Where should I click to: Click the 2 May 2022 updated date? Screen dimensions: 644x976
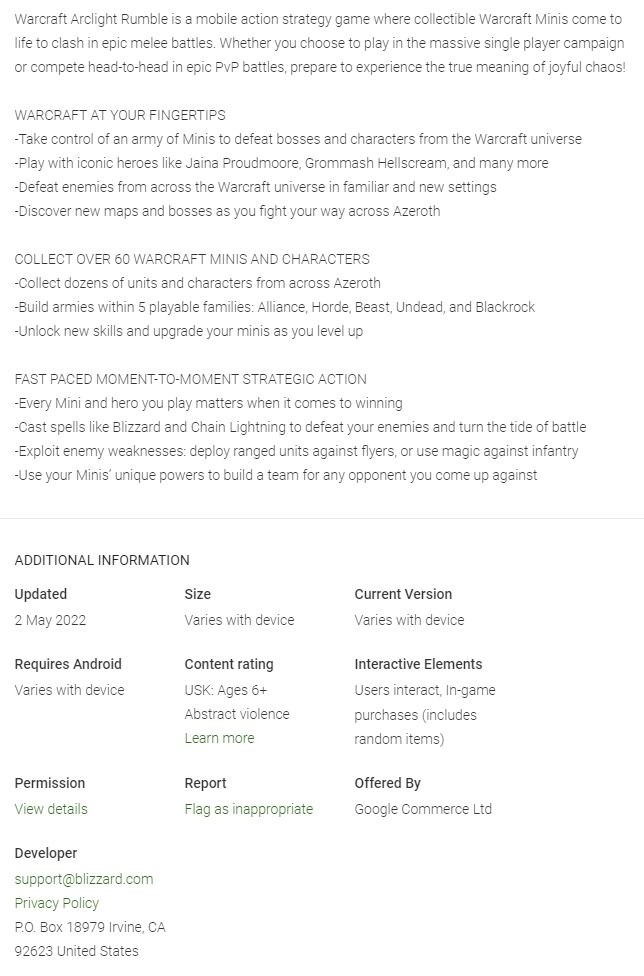pos(50,620)
